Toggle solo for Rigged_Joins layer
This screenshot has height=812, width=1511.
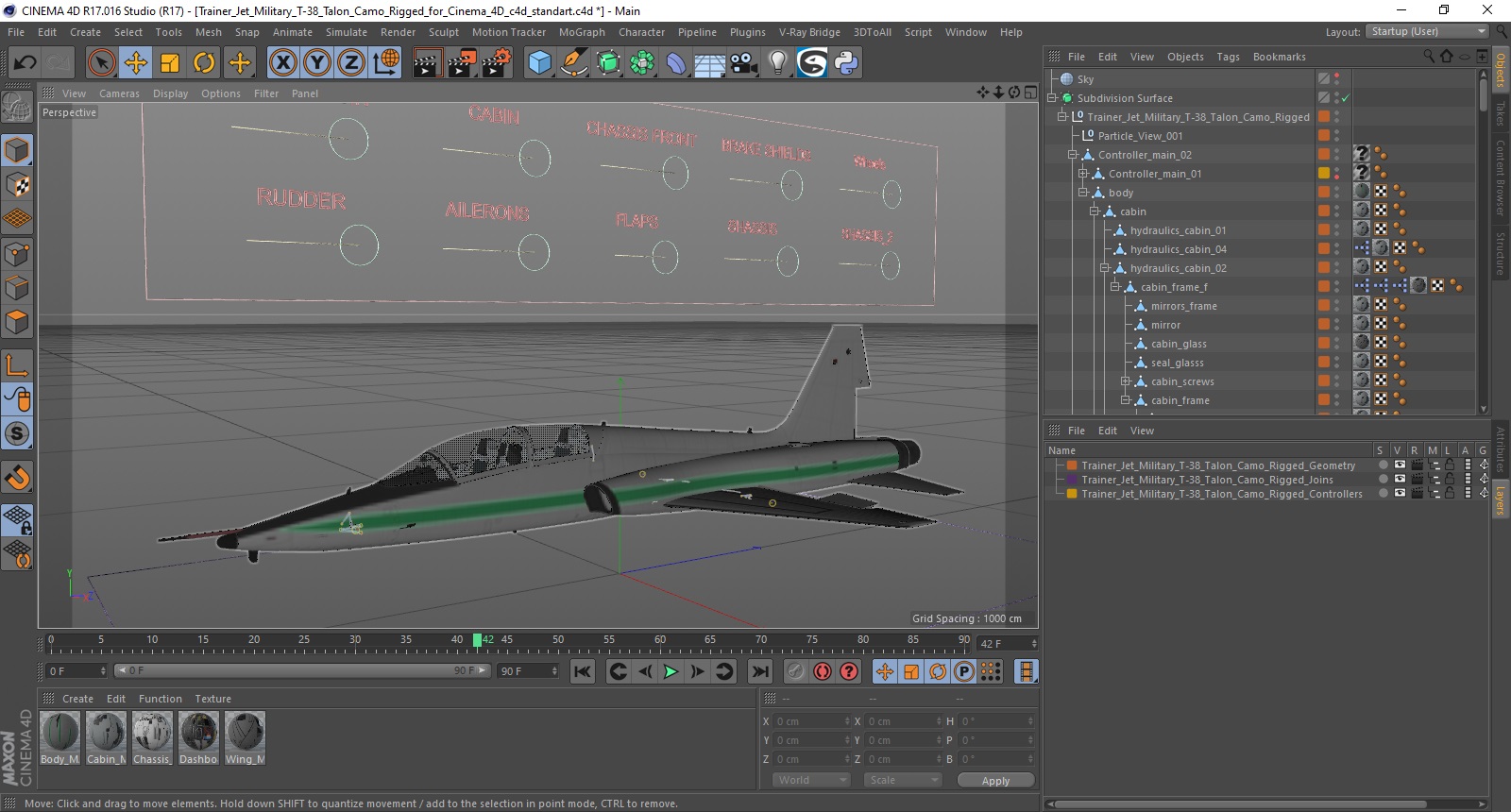click(1383, 480)
